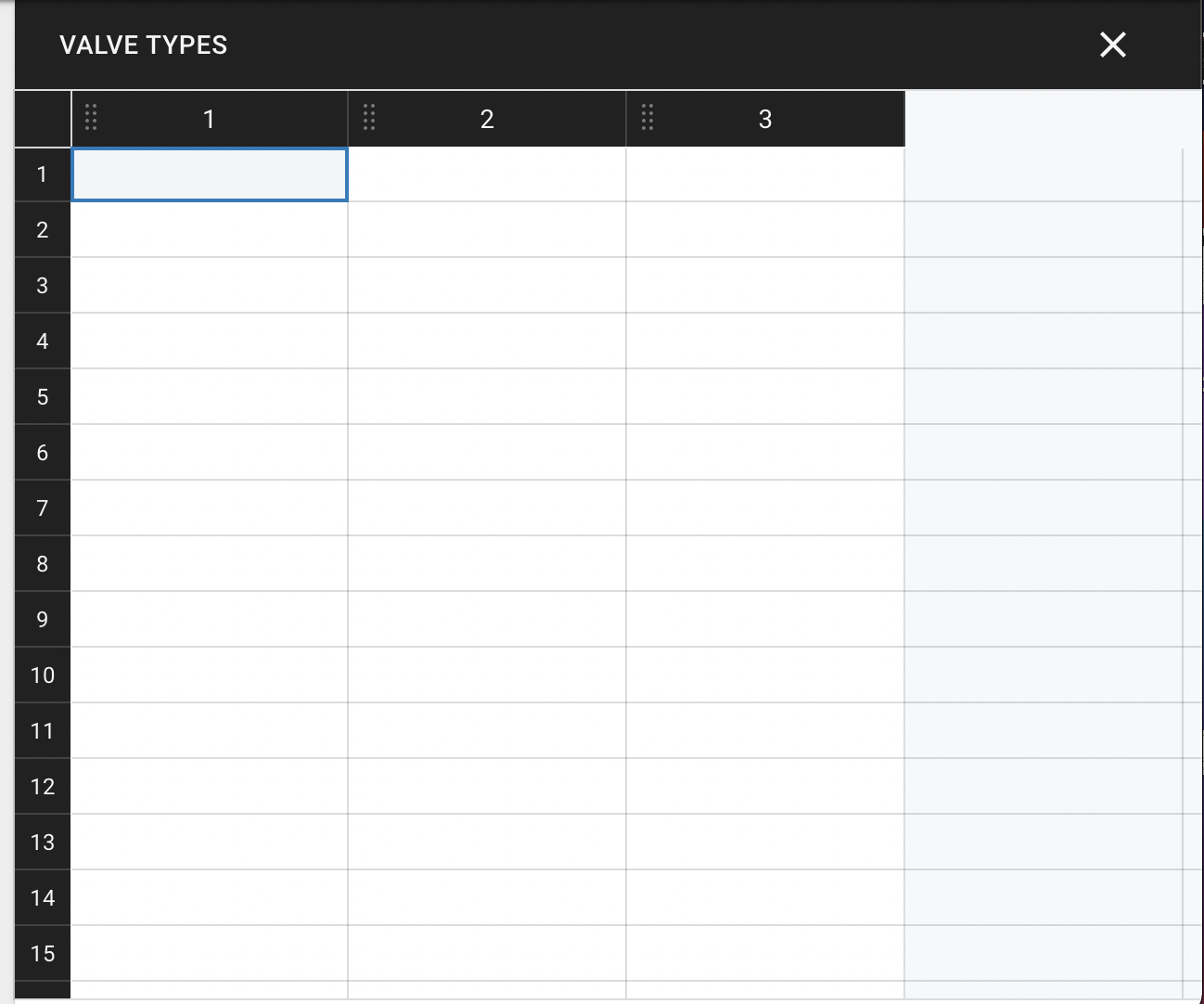
Task: Click the VALVE TYPES title text
Action: click(143, 44)
